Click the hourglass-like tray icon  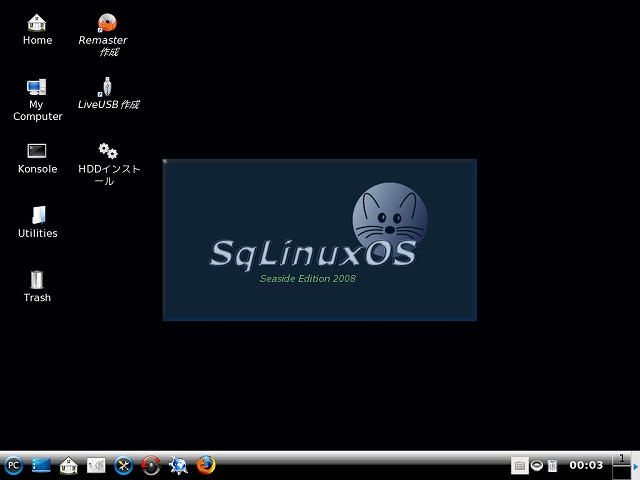(552, 465)
